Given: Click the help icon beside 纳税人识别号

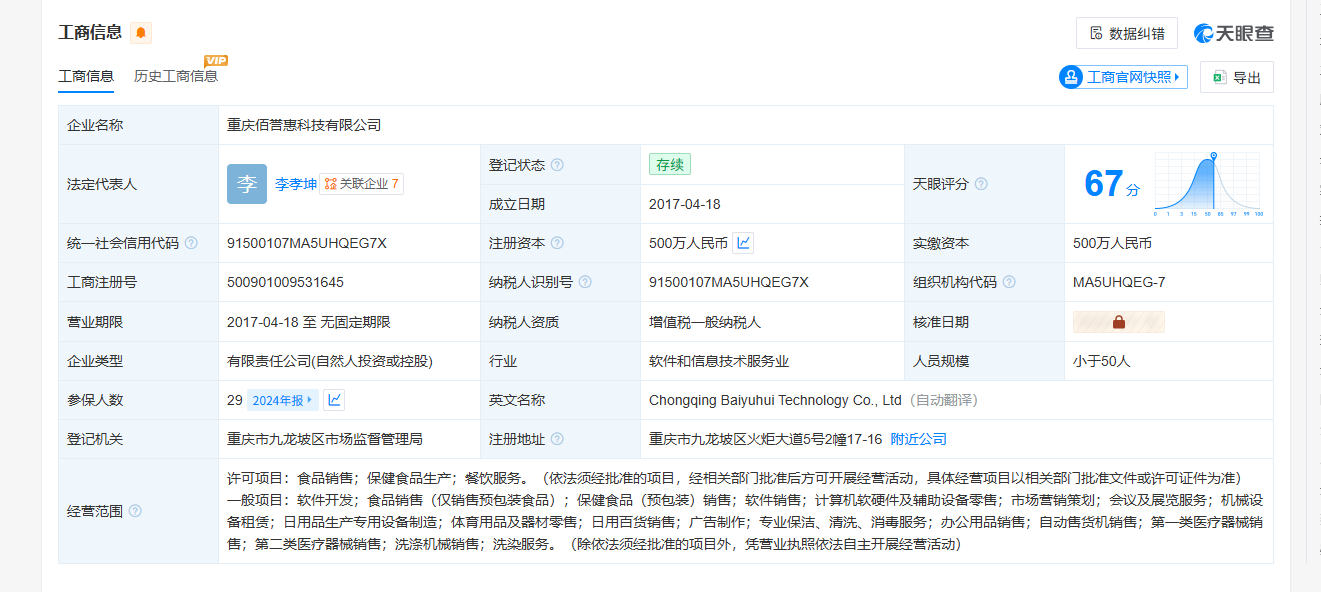Looking at the screenshot, I should point(585,282).
